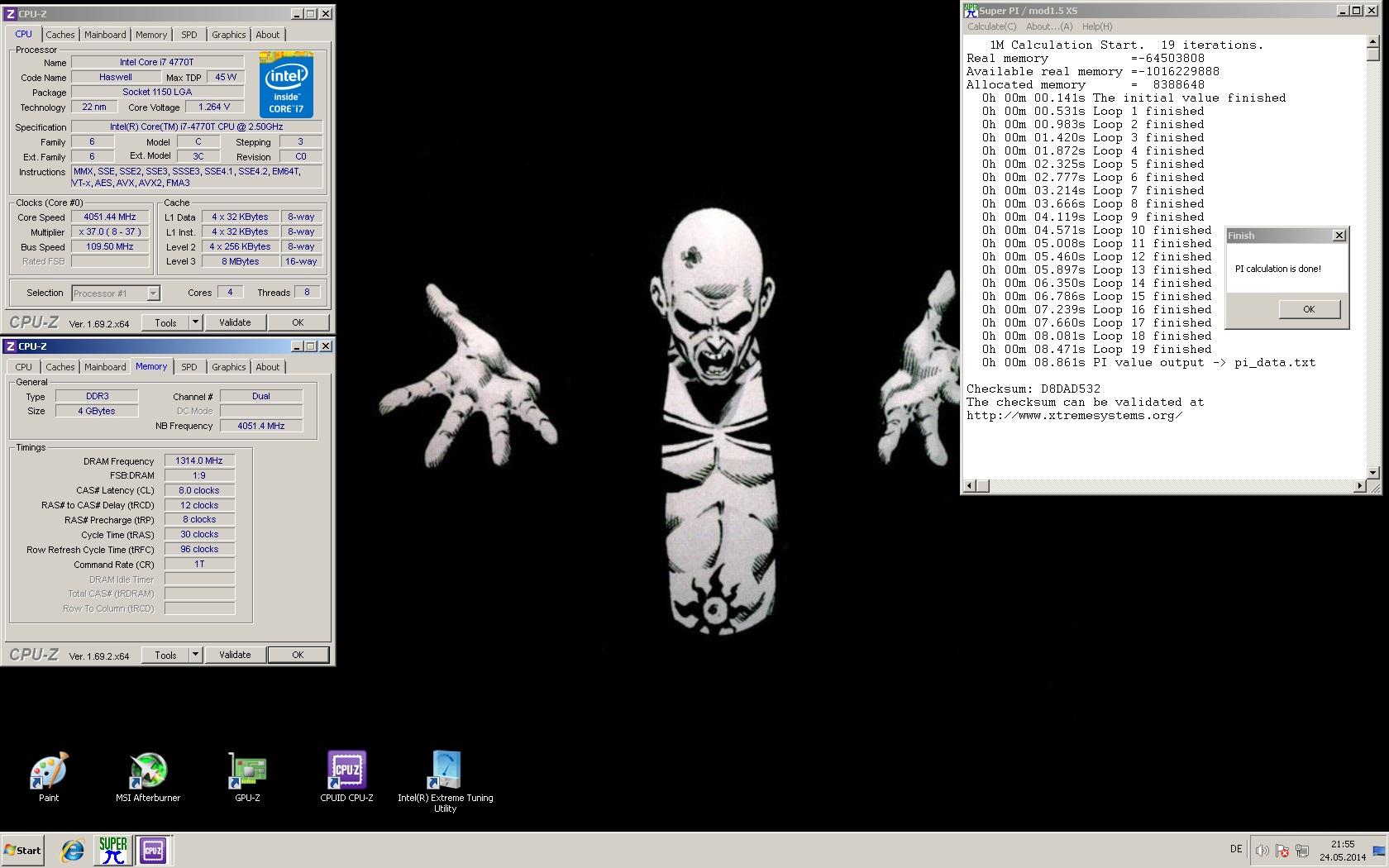Open the Help menu in Super PI

(x=1097, y=26)
